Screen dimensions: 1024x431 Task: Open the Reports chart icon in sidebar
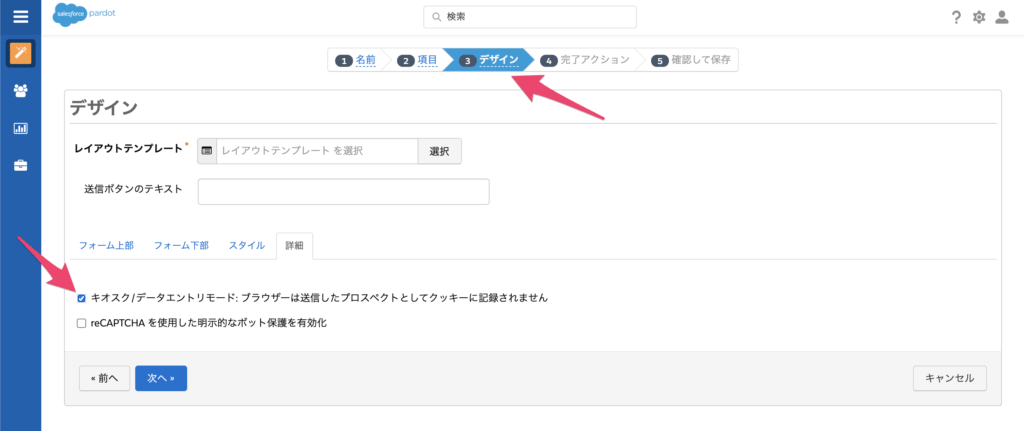coord(20,128)
